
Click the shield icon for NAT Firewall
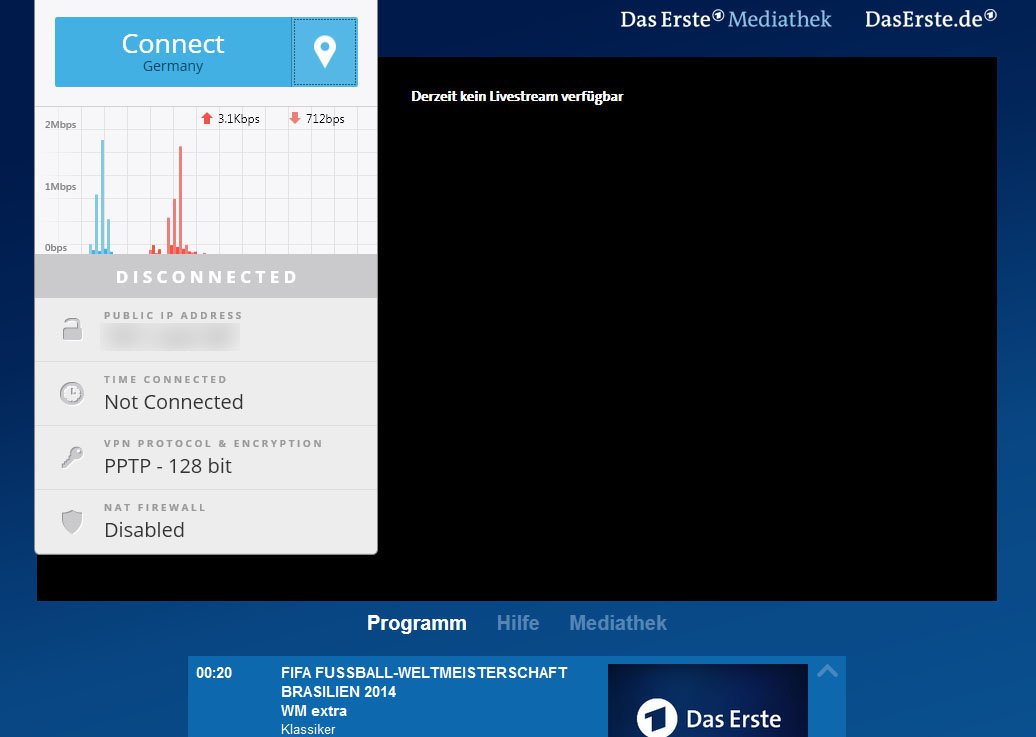click(x=72, y=522)
